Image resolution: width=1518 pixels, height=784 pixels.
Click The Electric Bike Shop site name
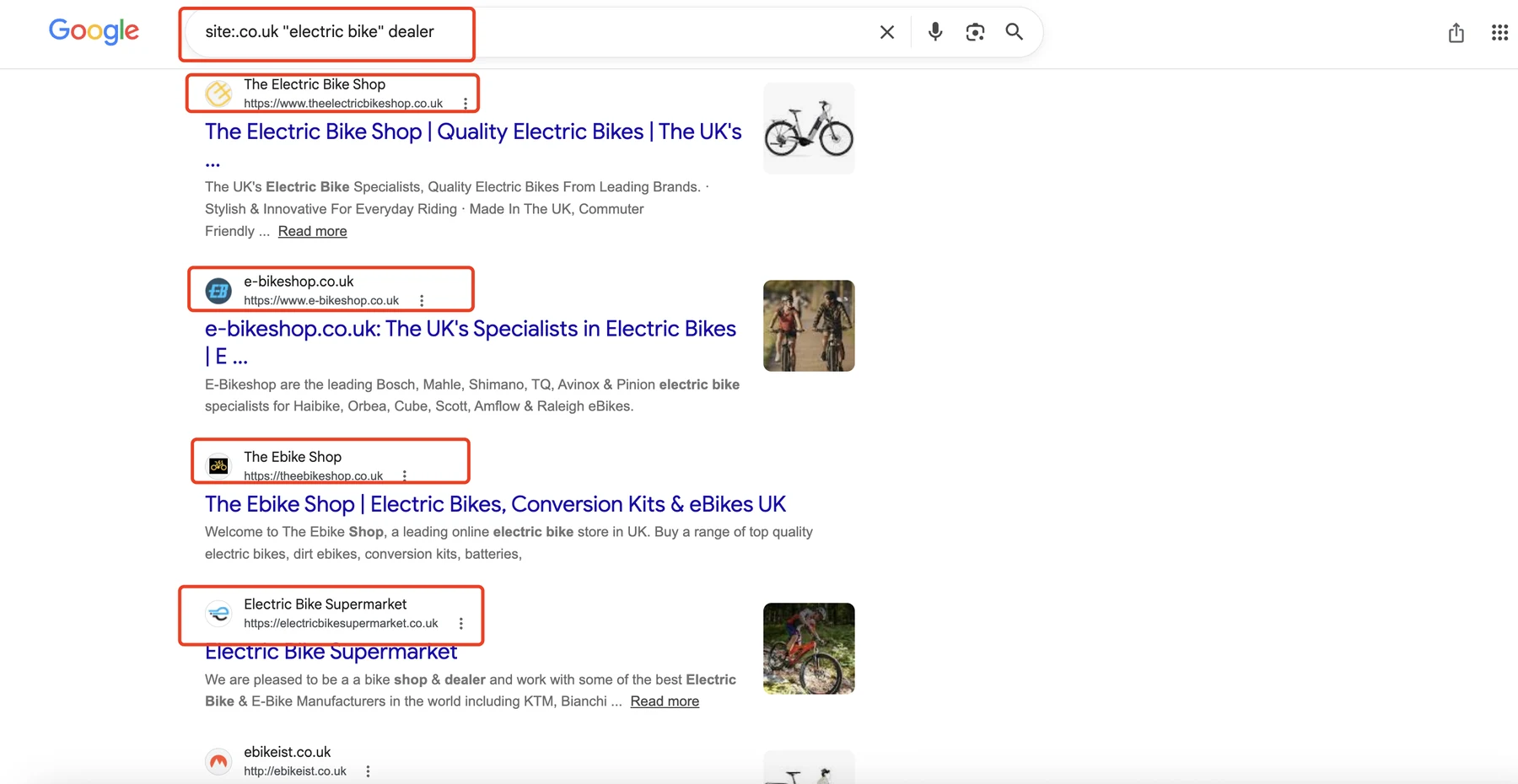pyautogui.click(x=315, y=84)
